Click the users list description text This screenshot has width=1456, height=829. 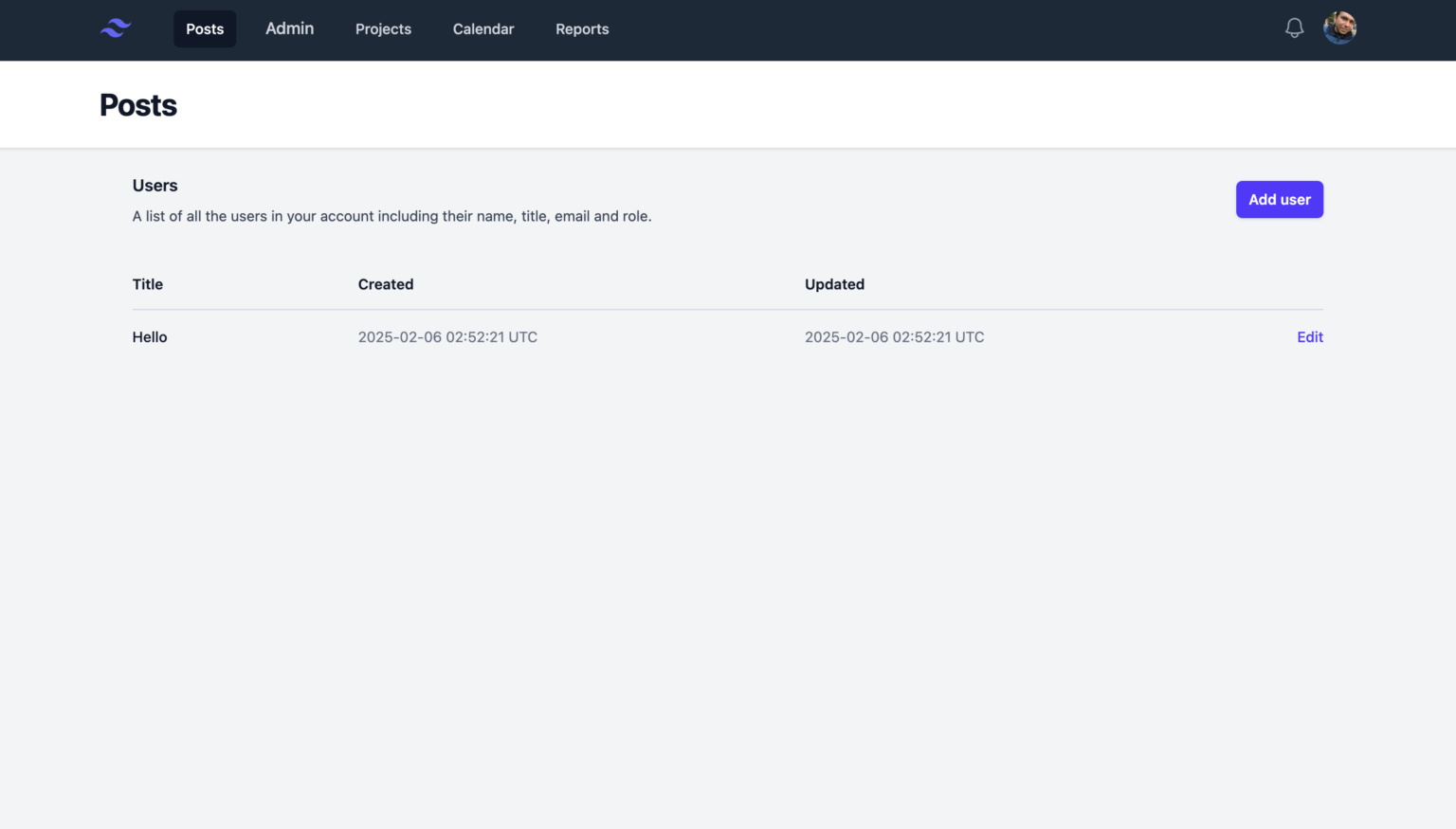click(391, 216)
